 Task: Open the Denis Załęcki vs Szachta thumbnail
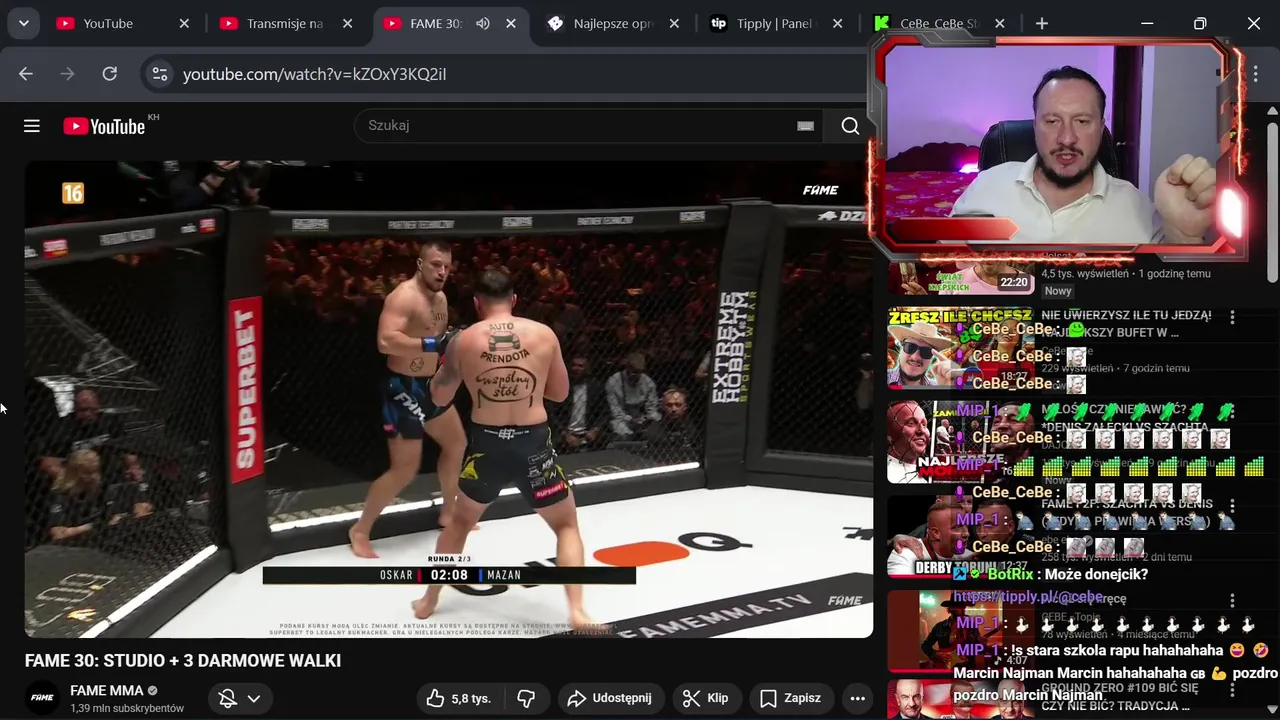[961, 442]
